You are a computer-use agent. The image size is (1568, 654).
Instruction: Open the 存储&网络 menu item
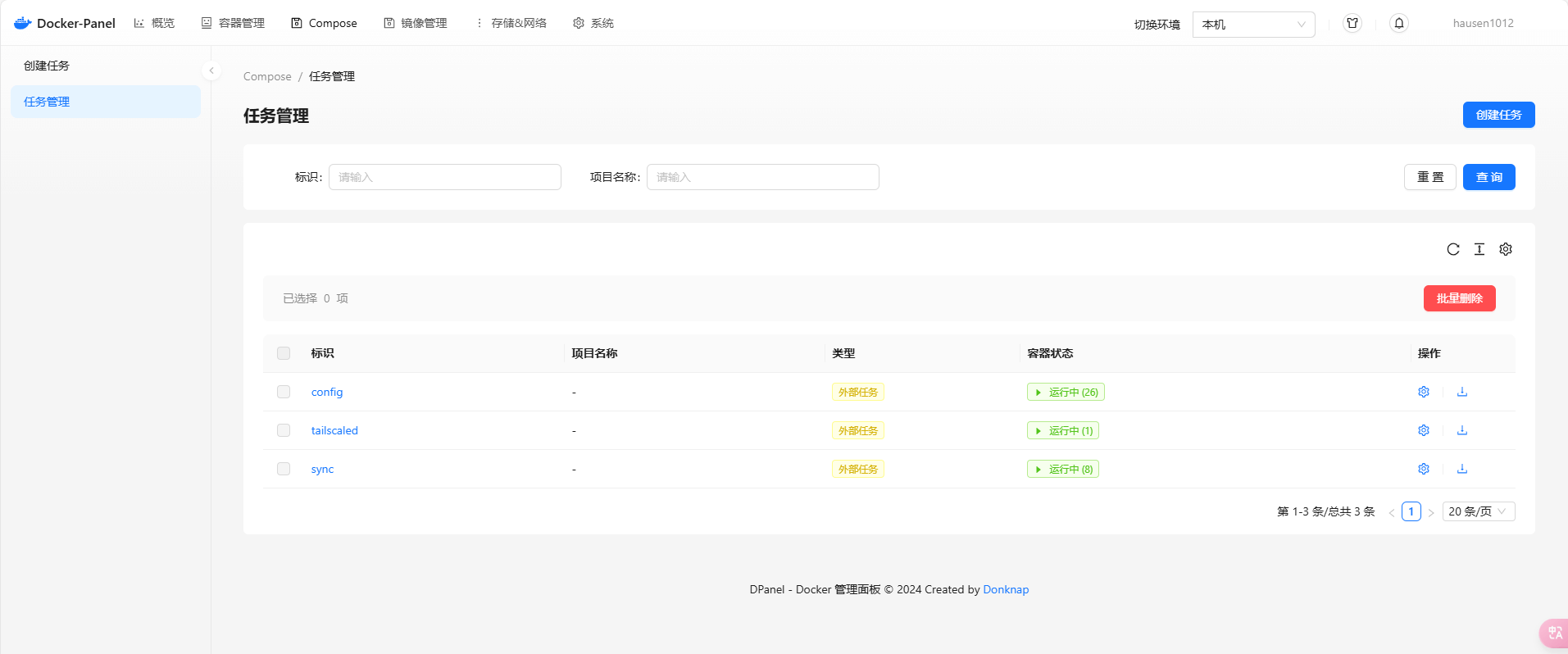(511, 23)
